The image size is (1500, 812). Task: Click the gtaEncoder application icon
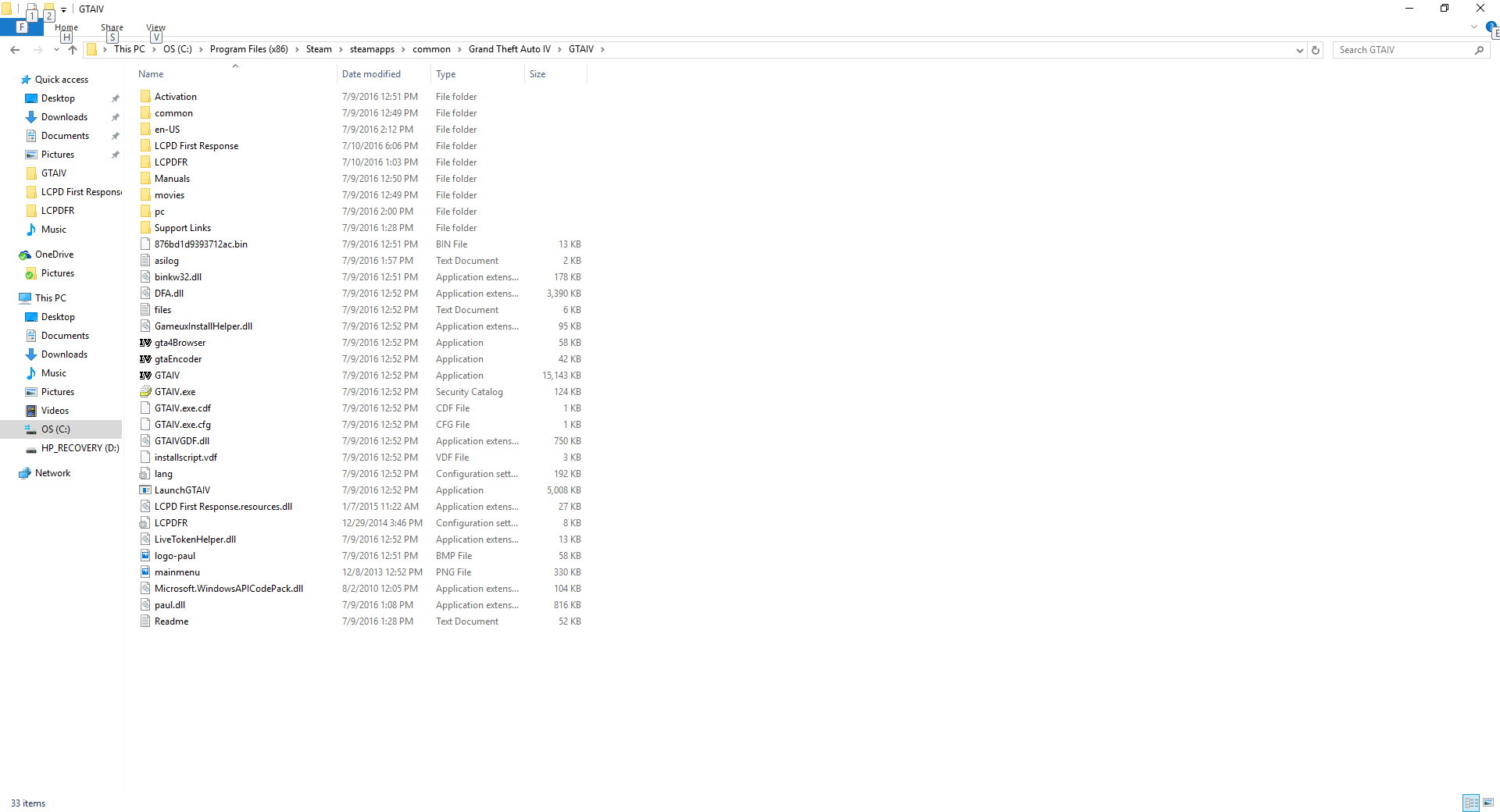click(x=145, y=359)
